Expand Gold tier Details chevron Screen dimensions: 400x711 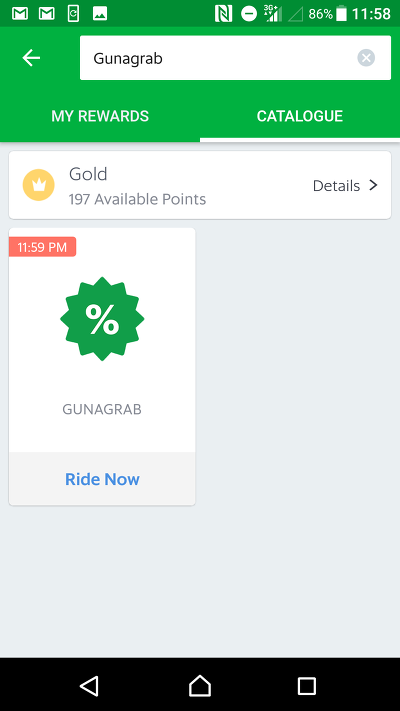coord(373,185)
